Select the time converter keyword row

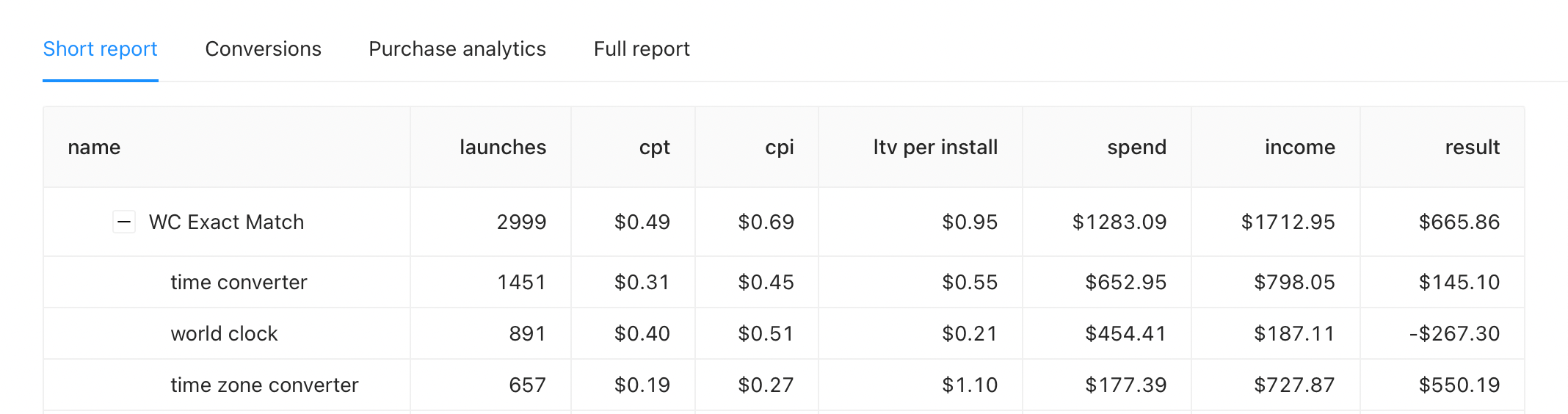(x=784, y=283)
